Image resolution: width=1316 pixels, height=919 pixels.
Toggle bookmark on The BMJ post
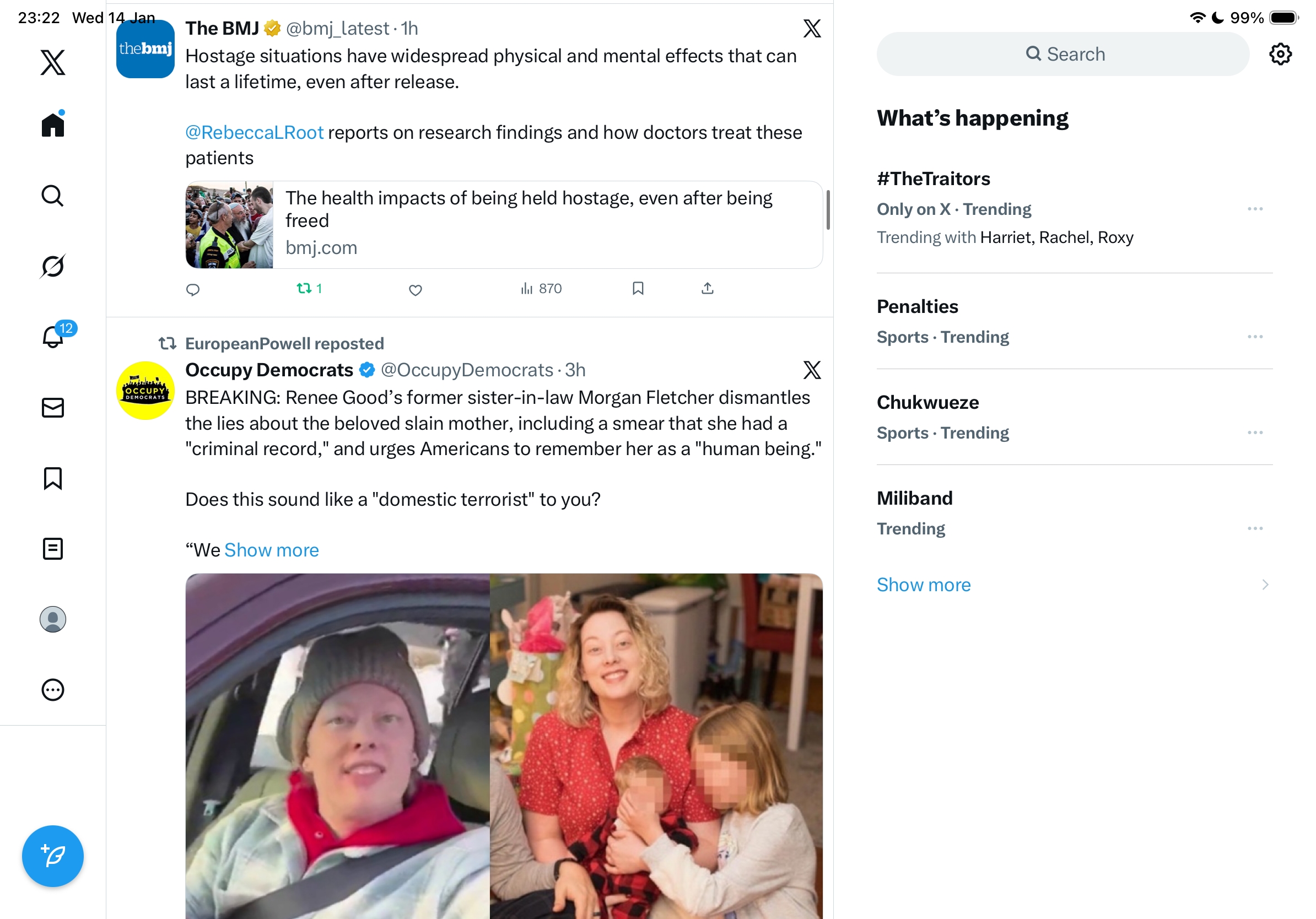pyautogui.click(x=638, y=288)
